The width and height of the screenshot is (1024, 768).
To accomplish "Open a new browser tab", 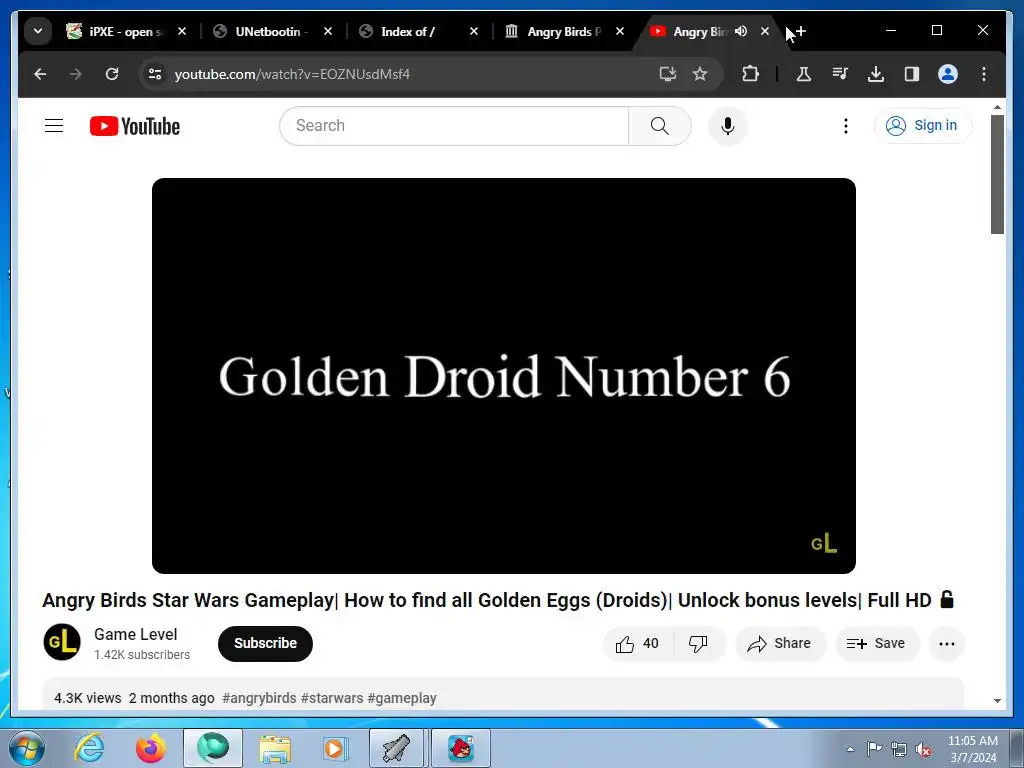I will tap(801, 31).
